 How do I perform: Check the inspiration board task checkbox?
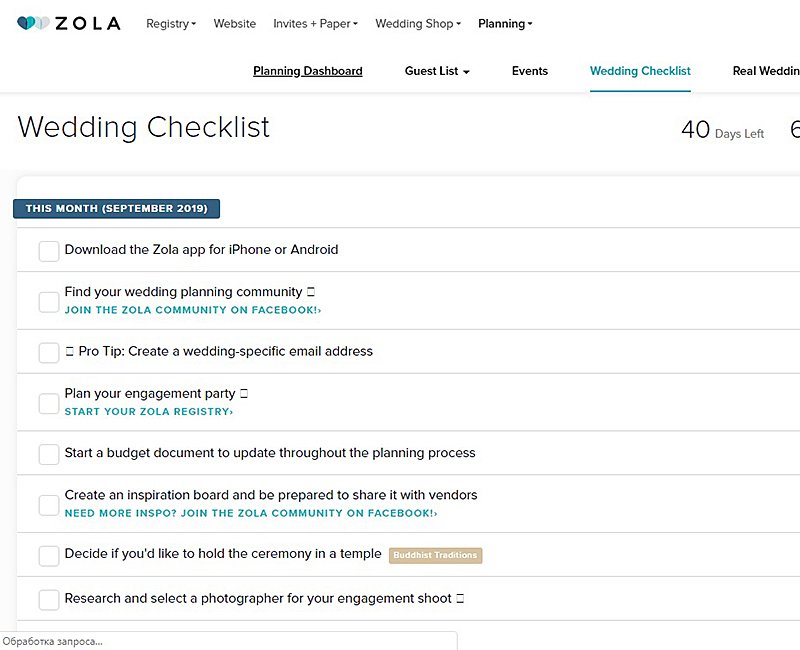[49, 505]
